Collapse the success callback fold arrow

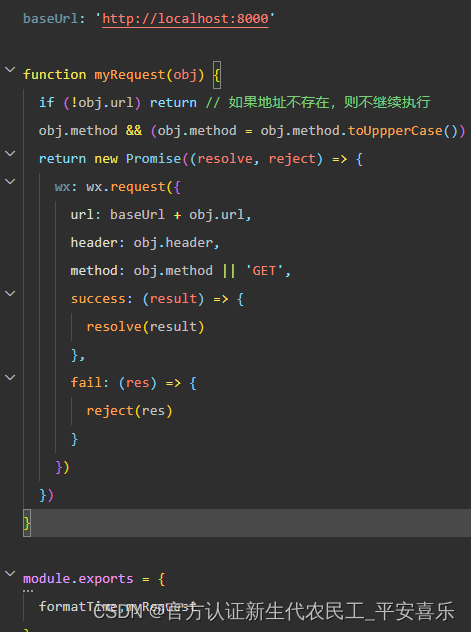click(10, 294)
